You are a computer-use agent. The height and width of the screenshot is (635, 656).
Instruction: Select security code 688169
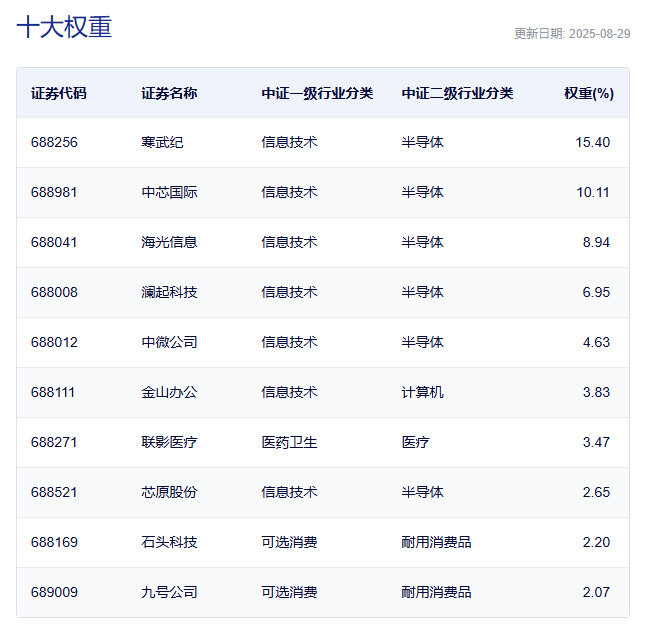point(54,543)
